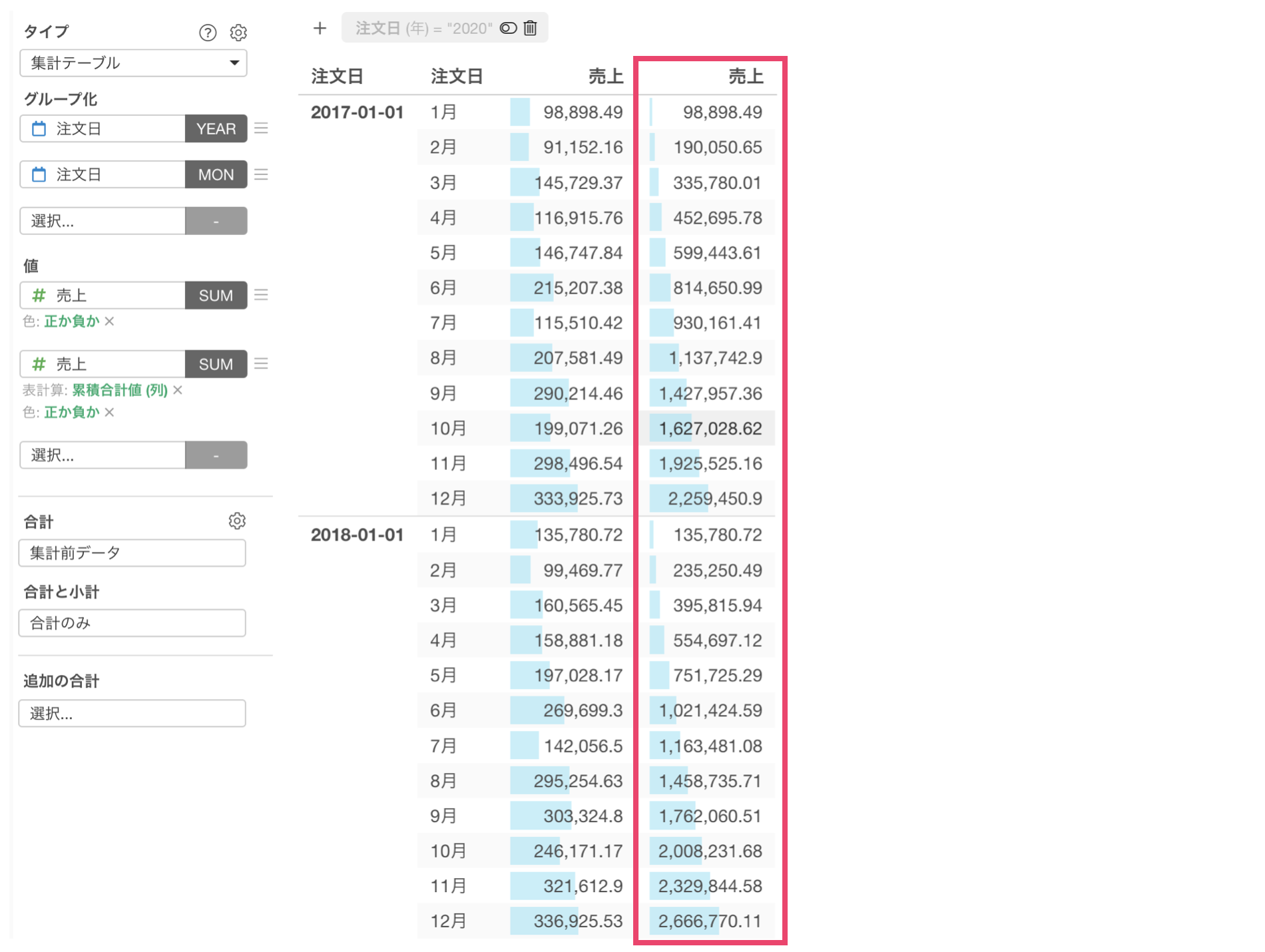Open the 合計 section settings gear
The width and height of the screenshot is (1265, 952).
[x=237, y=521]
